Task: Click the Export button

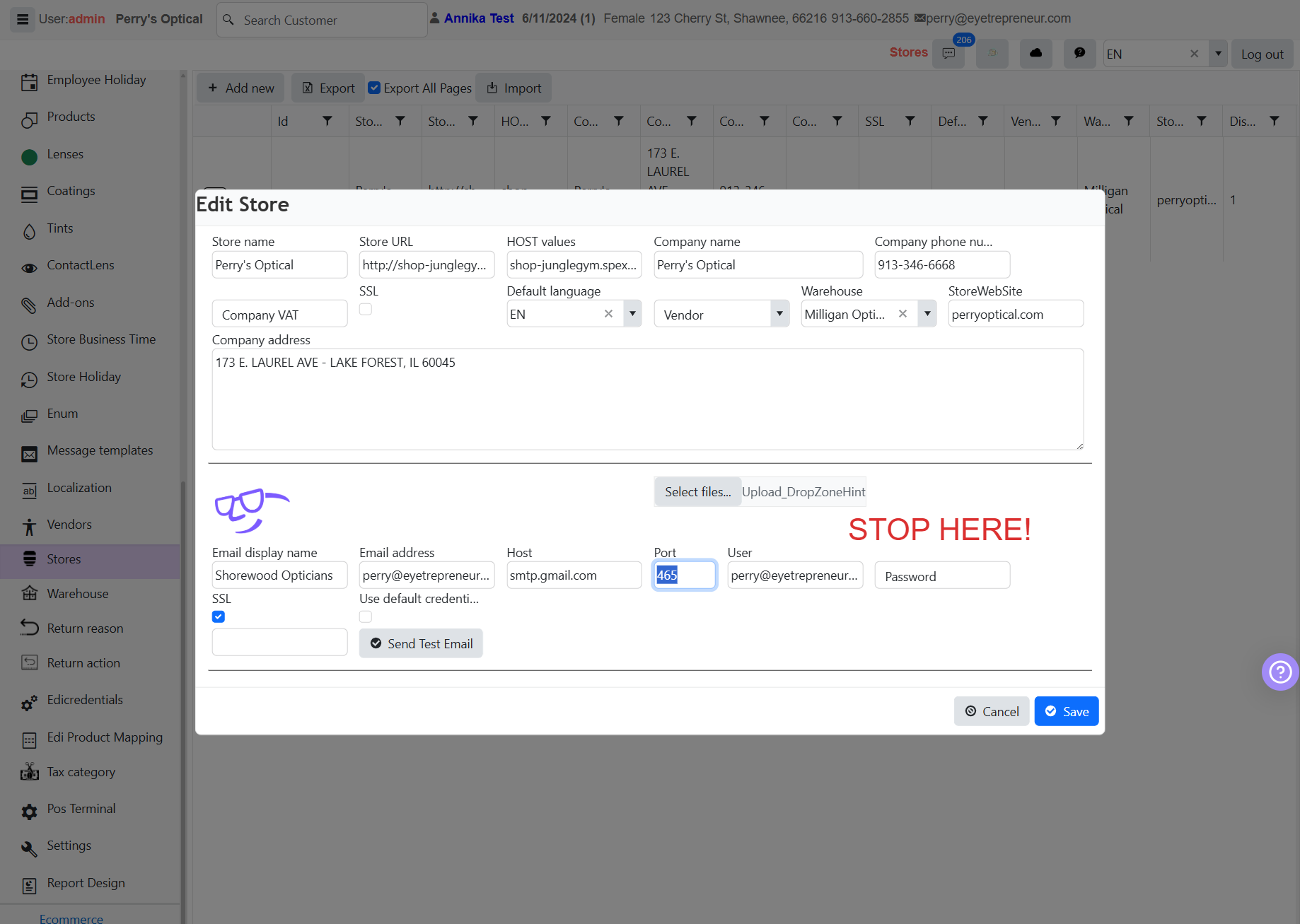Action: [328, 88]
